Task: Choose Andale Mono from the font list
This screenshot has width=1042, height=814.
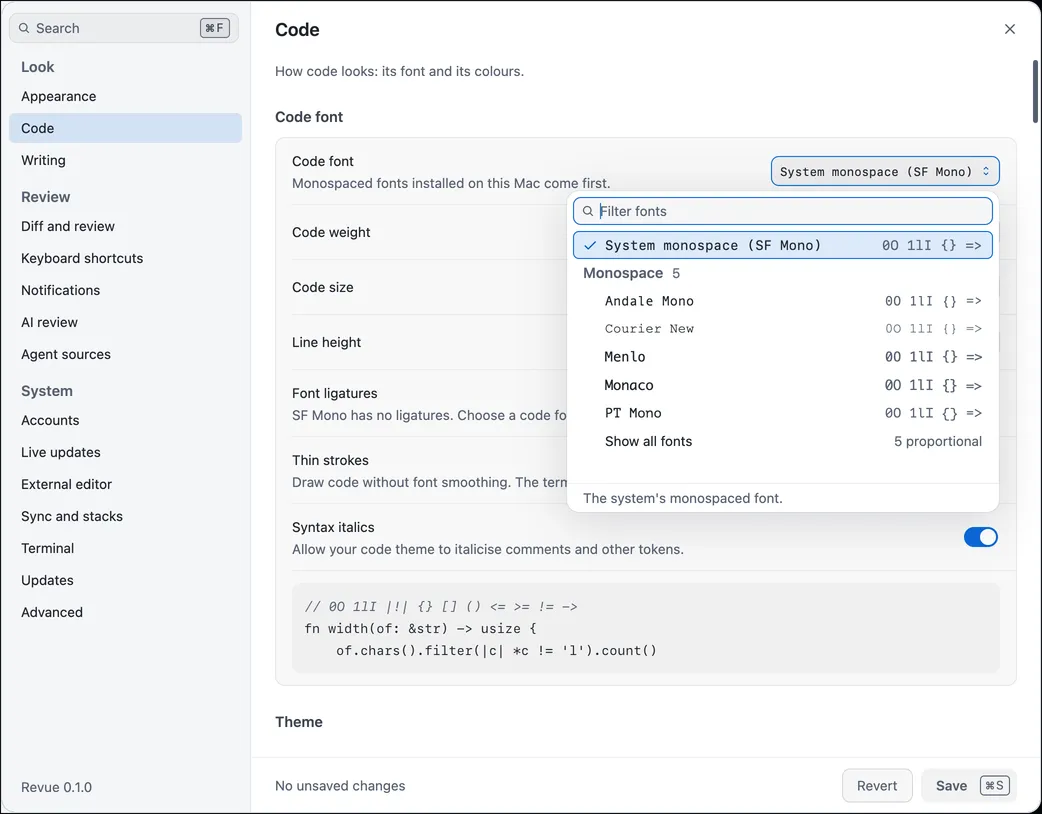Action: click(782, 301)
